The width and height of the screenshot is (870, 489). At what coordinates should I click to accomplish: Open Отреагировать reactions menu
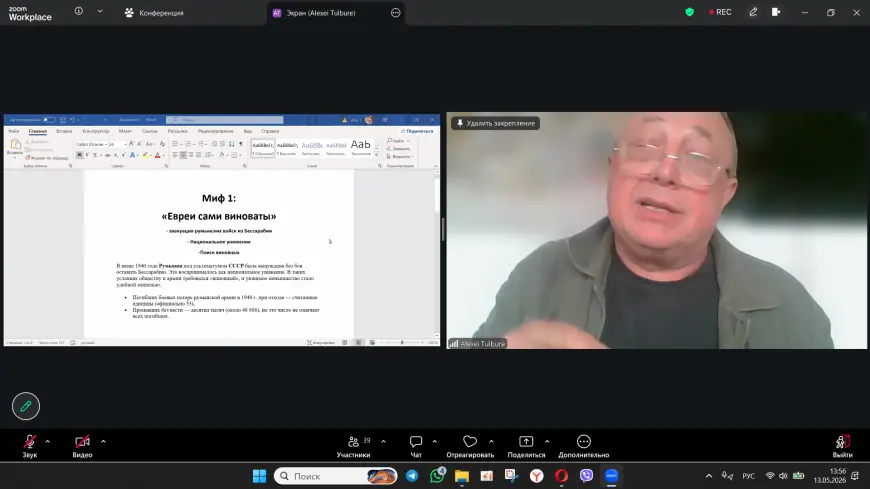click(x=470, y=446)
